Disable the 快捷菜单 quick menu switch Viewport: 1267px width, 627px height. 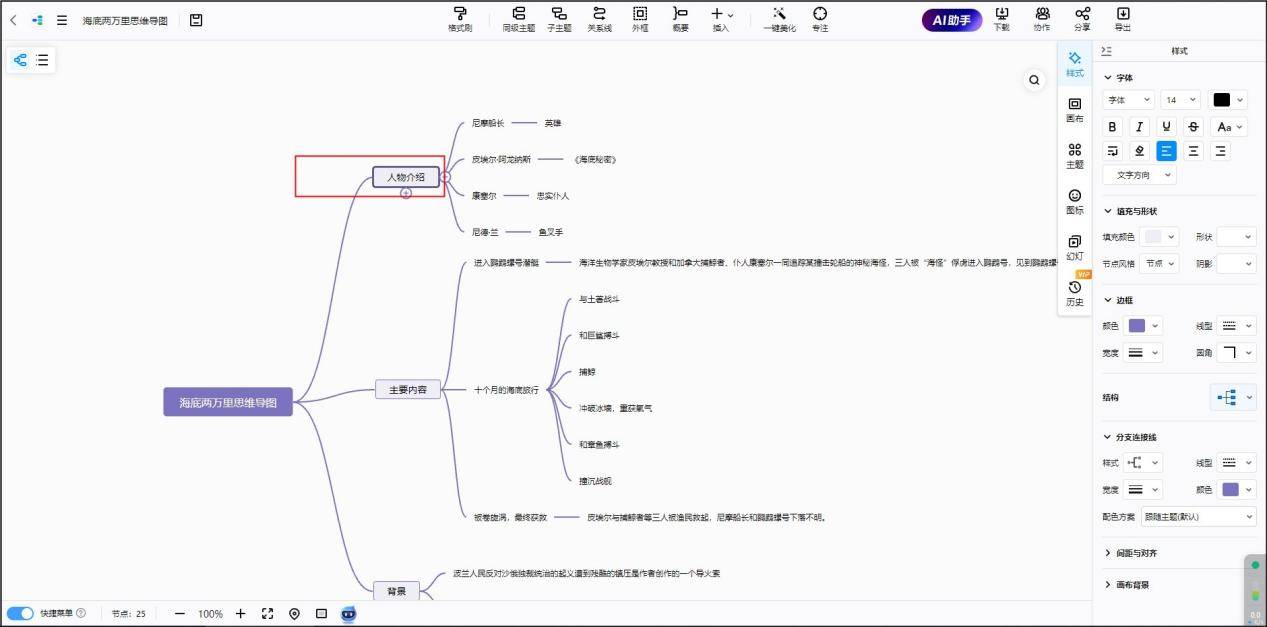coord(22,613)
